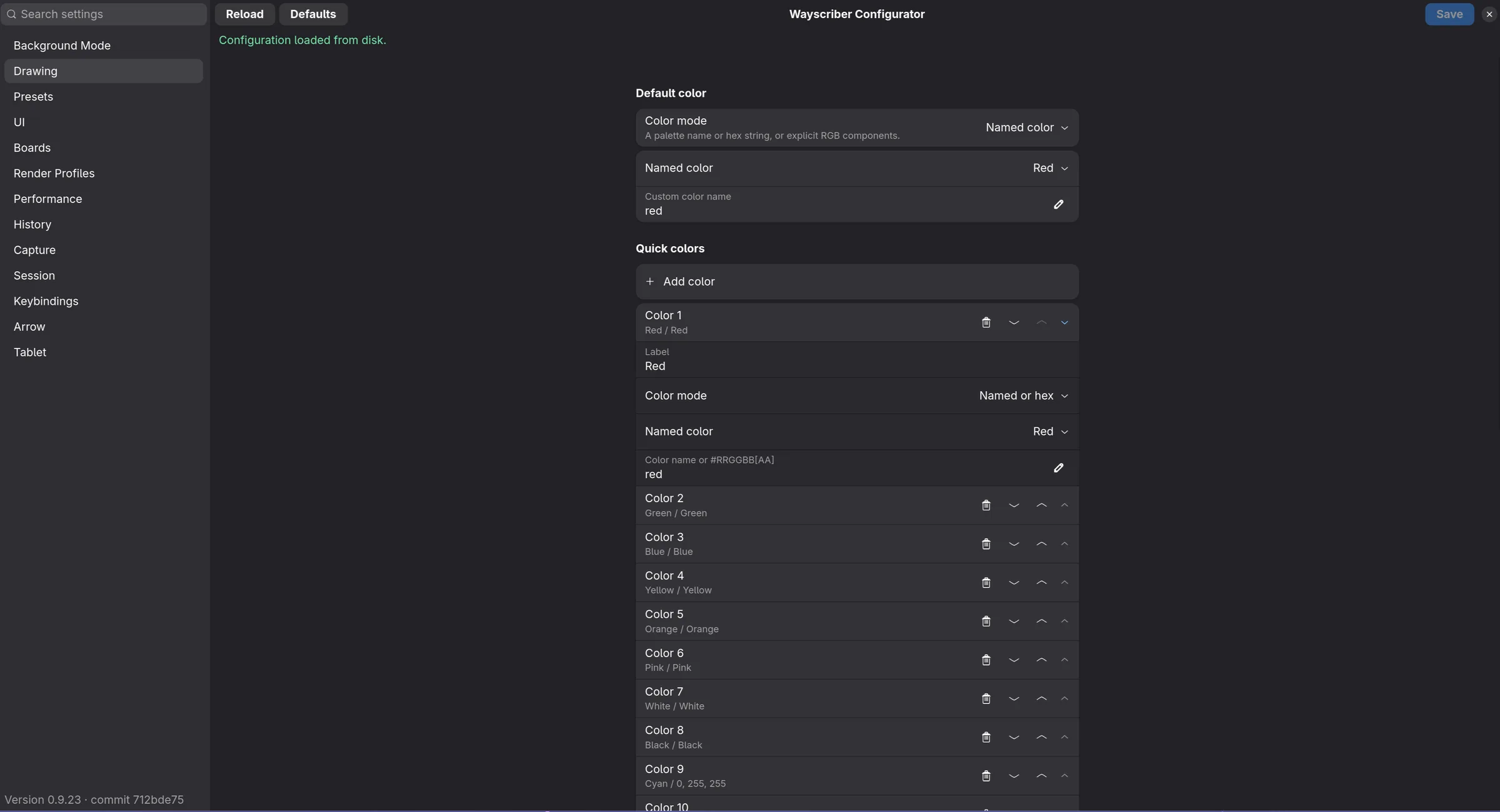Screen dimensions: 1500x812
Task: Move Color 9 Cyan down
Action: (x=1014, y=776)
